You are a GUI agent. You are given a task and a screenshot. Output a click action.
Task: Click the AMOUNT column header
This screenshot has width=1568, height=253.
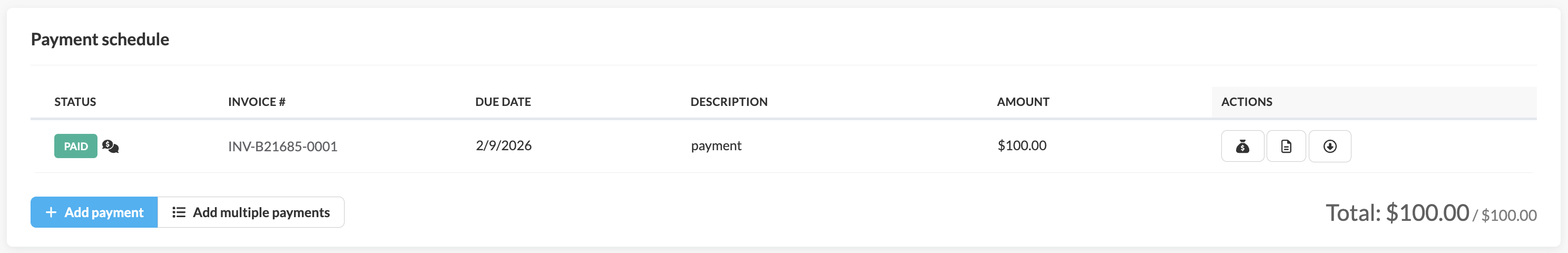(1023, 102)
